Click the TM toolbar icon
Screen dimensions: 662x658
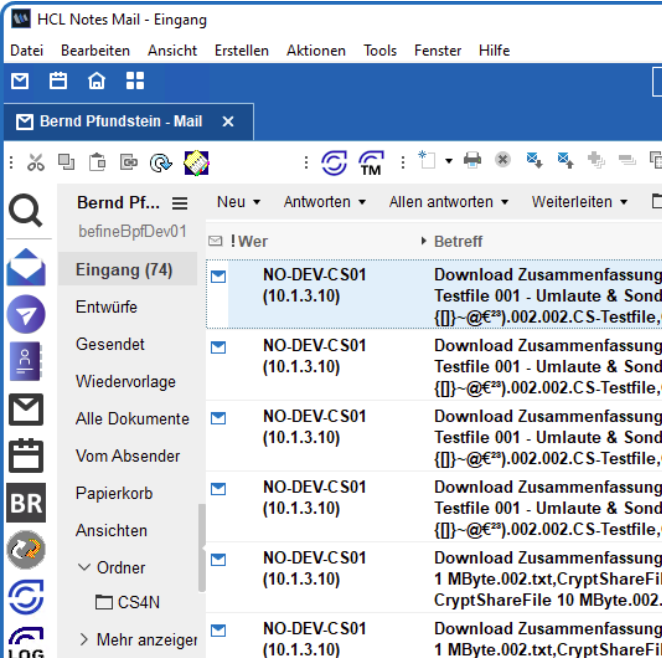pos(371,162)
